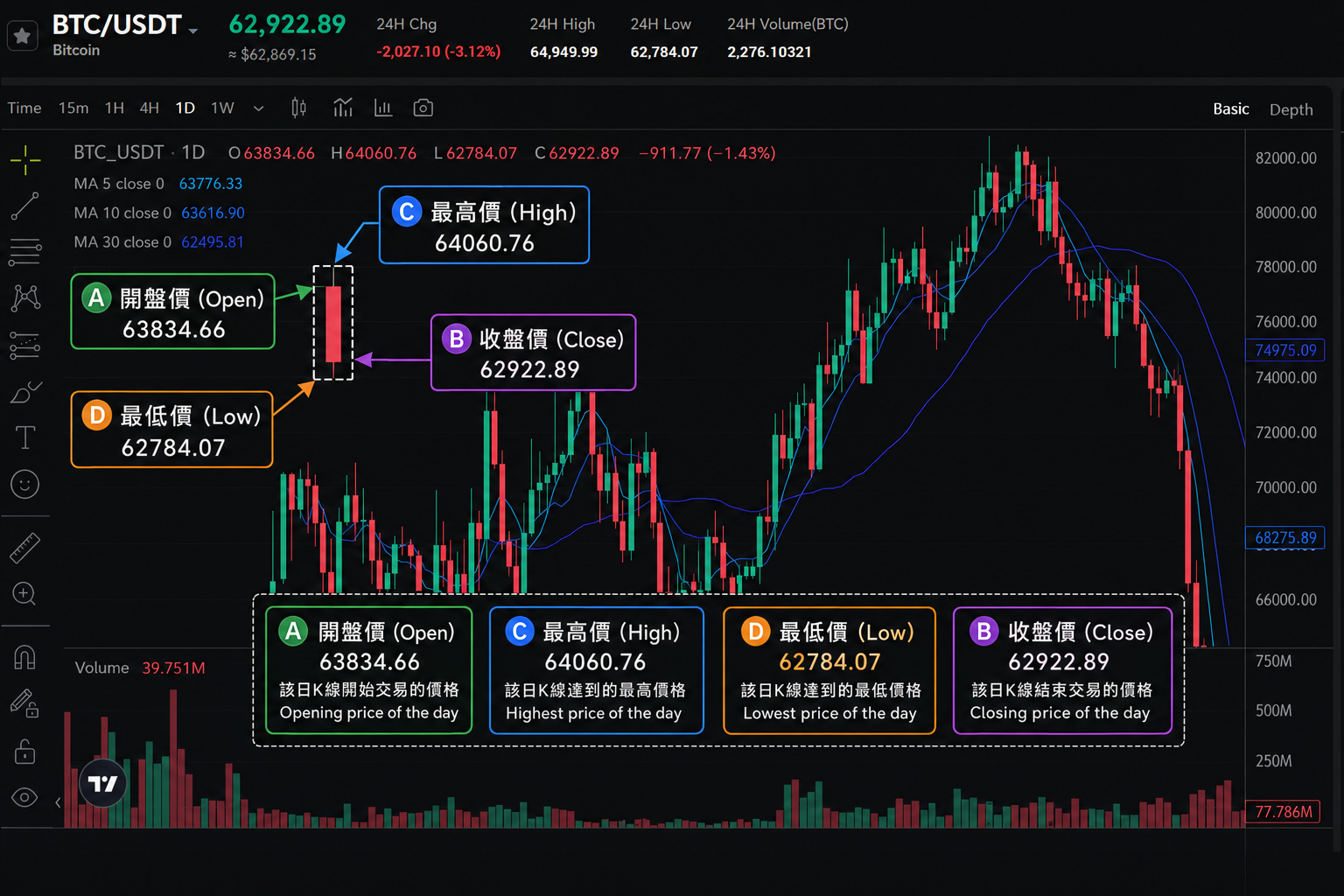The height and width of the screenshot is (896, 1344).
Task: Click the 24H change -2,027.10 (-3.12%)
Action: 438,52
